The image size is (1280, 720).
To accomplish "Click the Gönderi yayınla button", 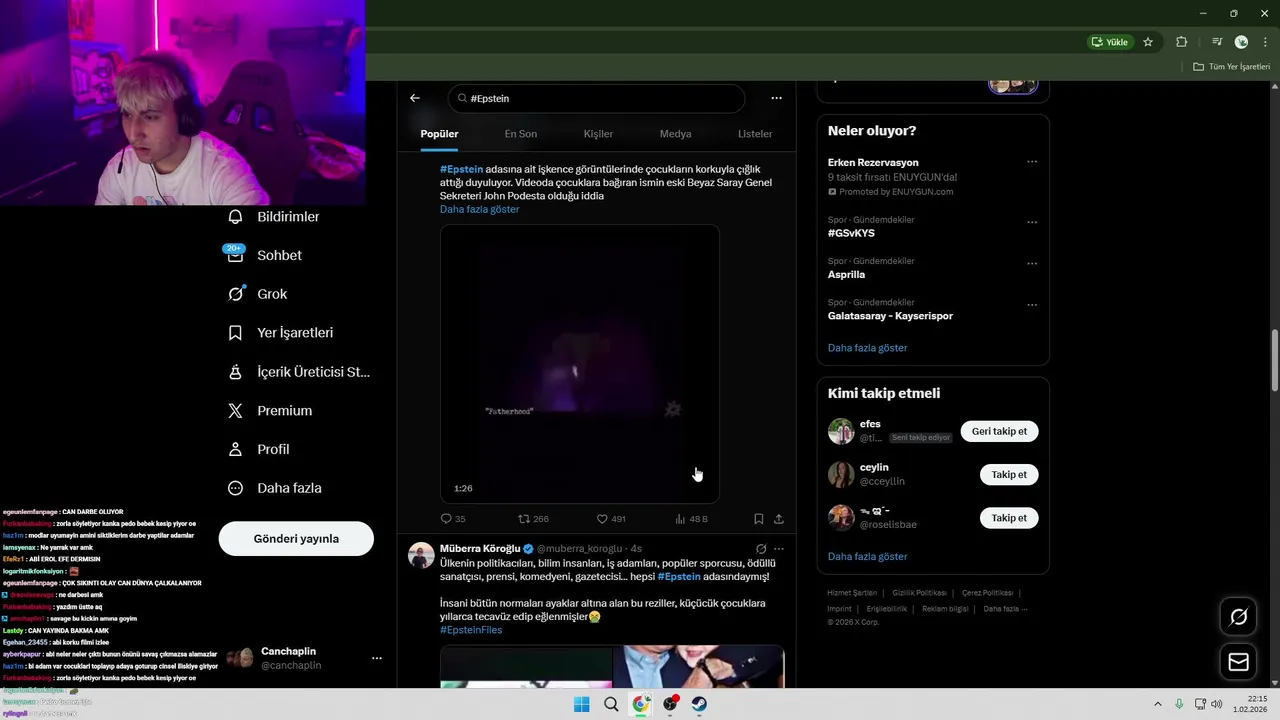I will [x=296, y=538].
